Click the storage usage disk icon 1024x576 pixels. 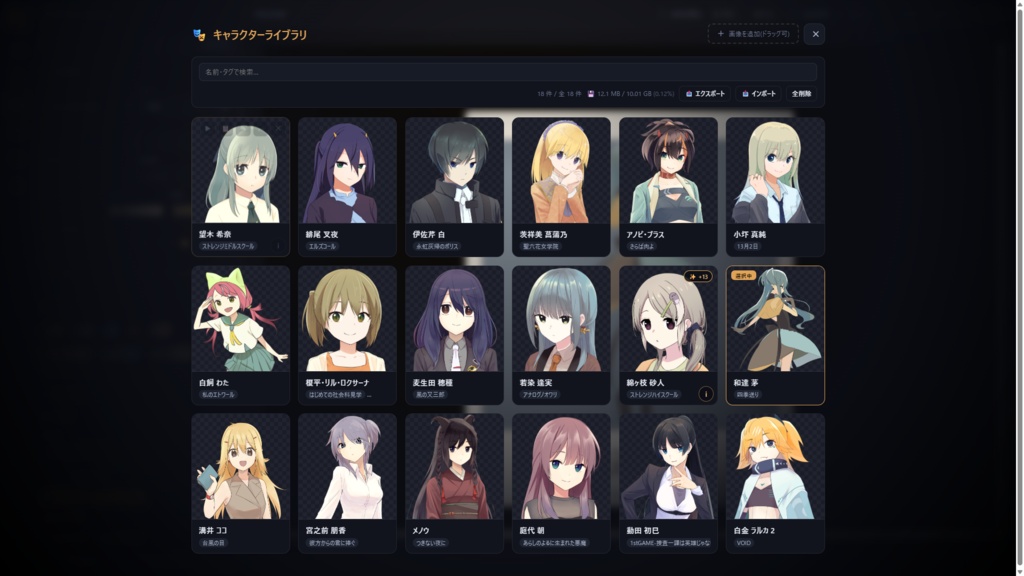(591, 94)
